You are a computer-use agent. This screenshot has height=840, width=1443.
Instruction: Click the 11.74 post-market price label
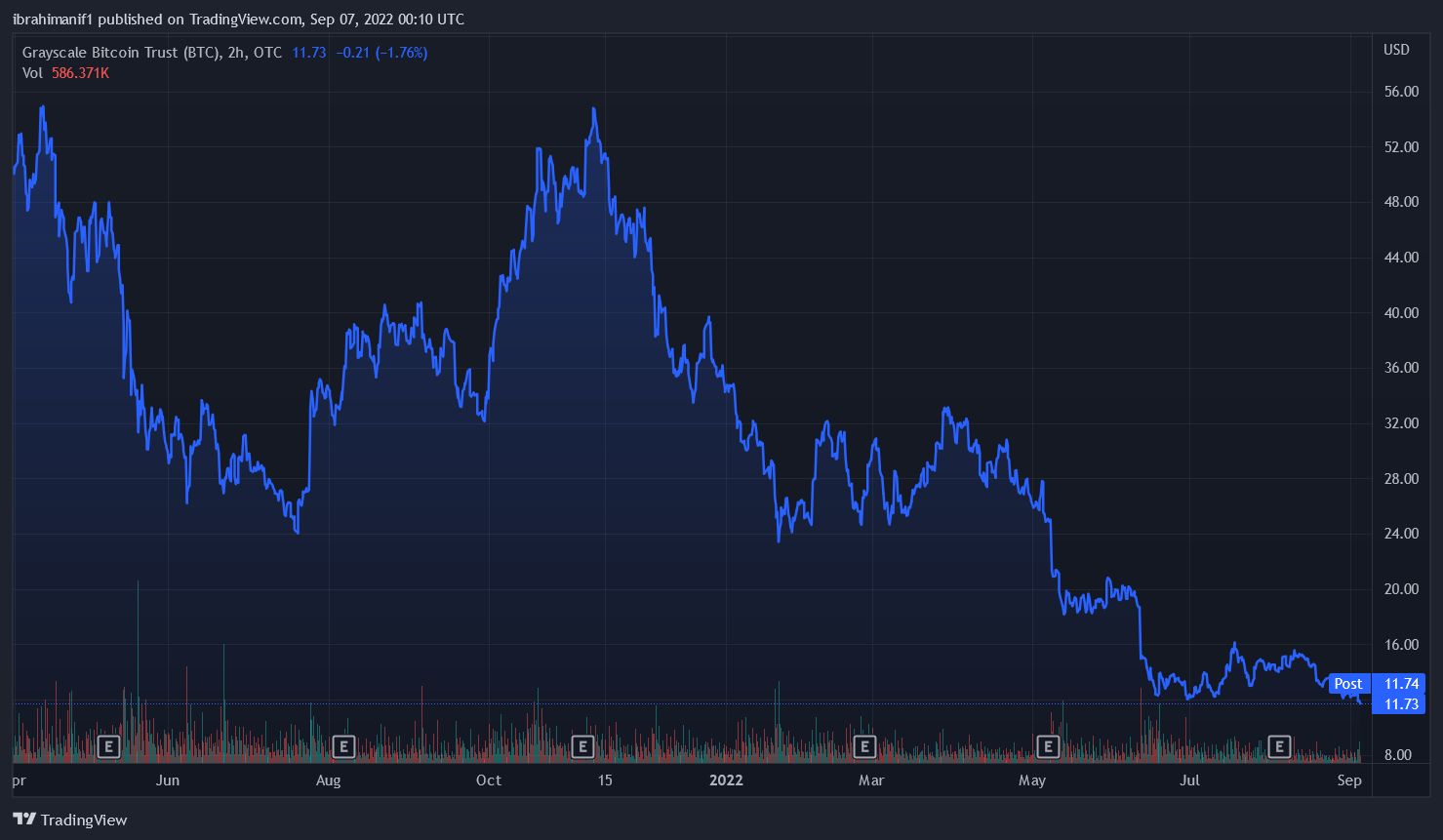point(1401,684)
